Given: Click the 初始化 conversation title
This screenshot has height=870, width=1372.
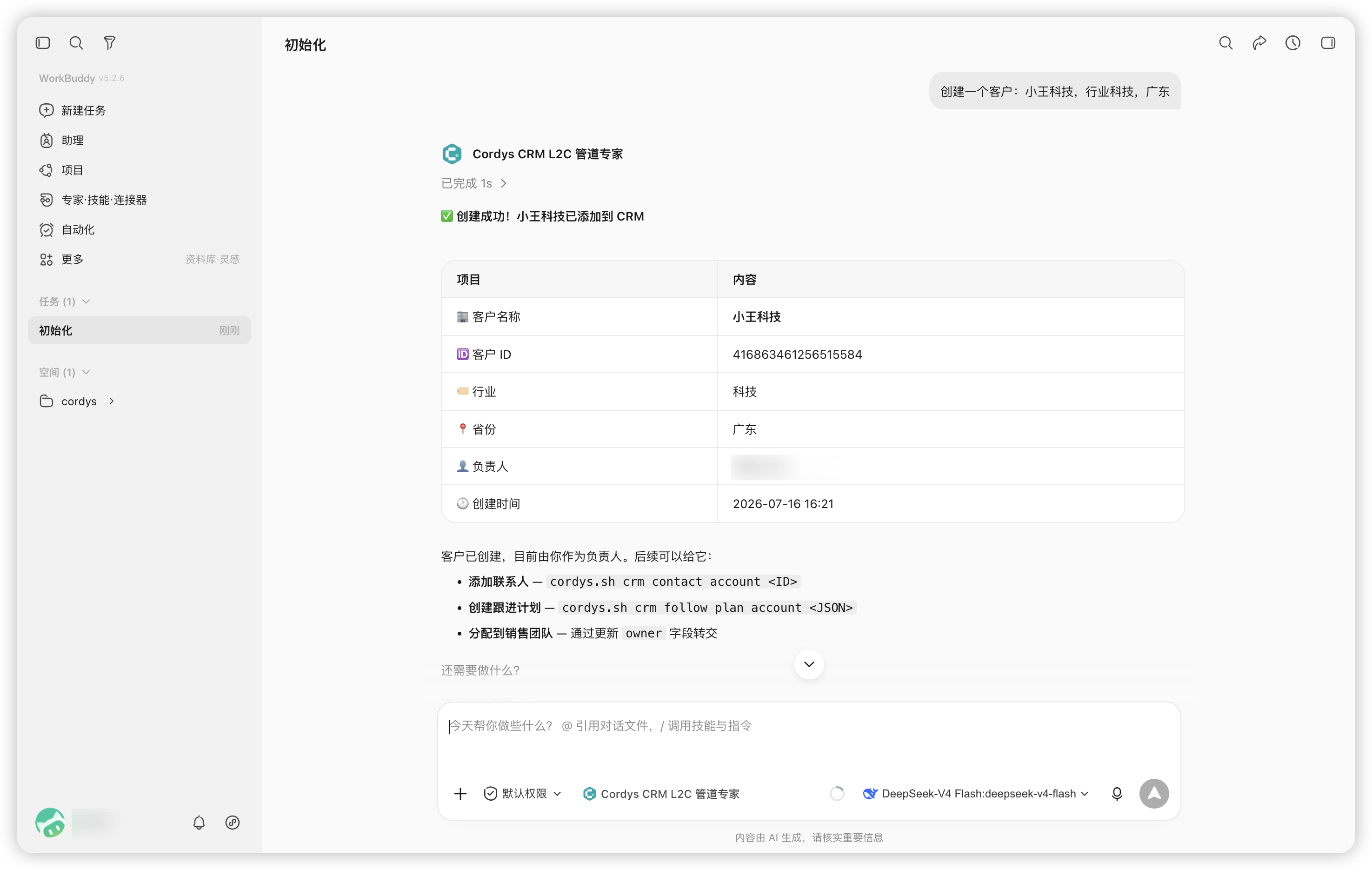Looking at the screenshot, I should tap(305, 45).
